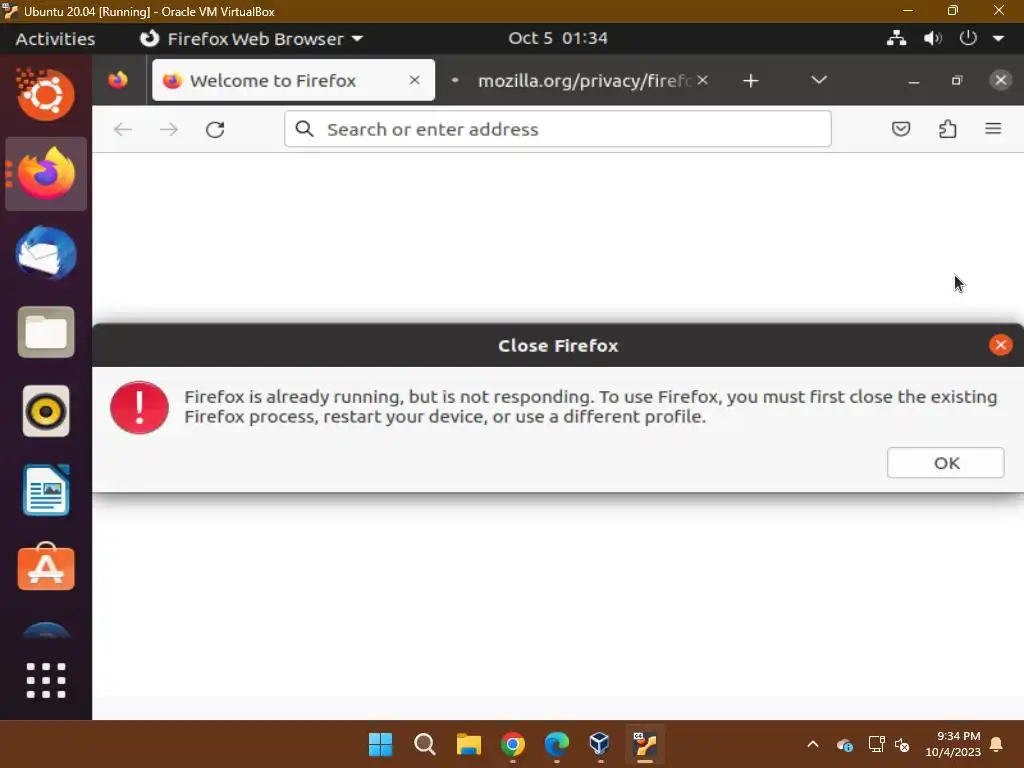1024x768 pixels.
Task: Click the Windows display/network tray icon
Action: [876, 744]
